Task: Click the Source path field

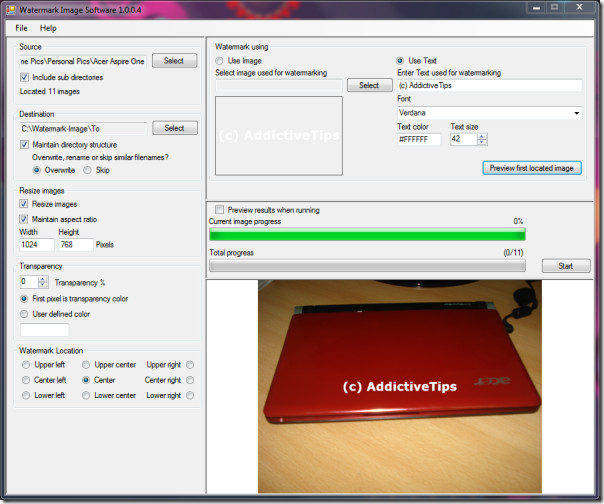Action: 83,61
